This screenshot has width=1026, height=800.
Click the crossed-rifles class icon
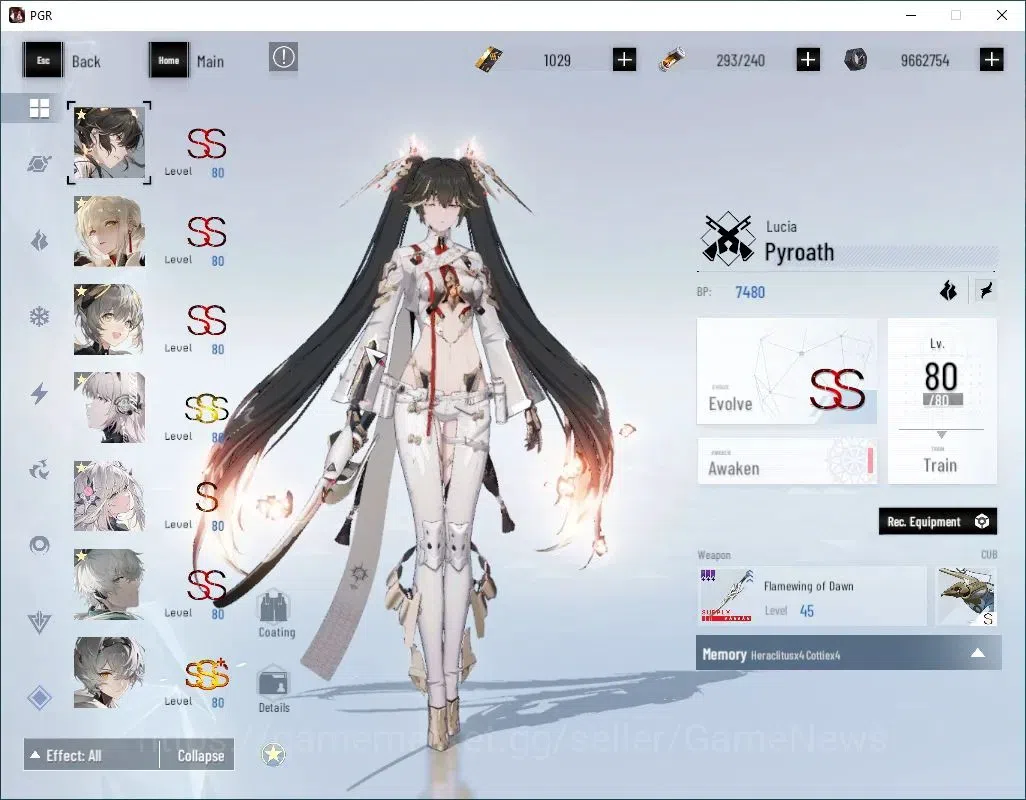click(x=727, y=239)
